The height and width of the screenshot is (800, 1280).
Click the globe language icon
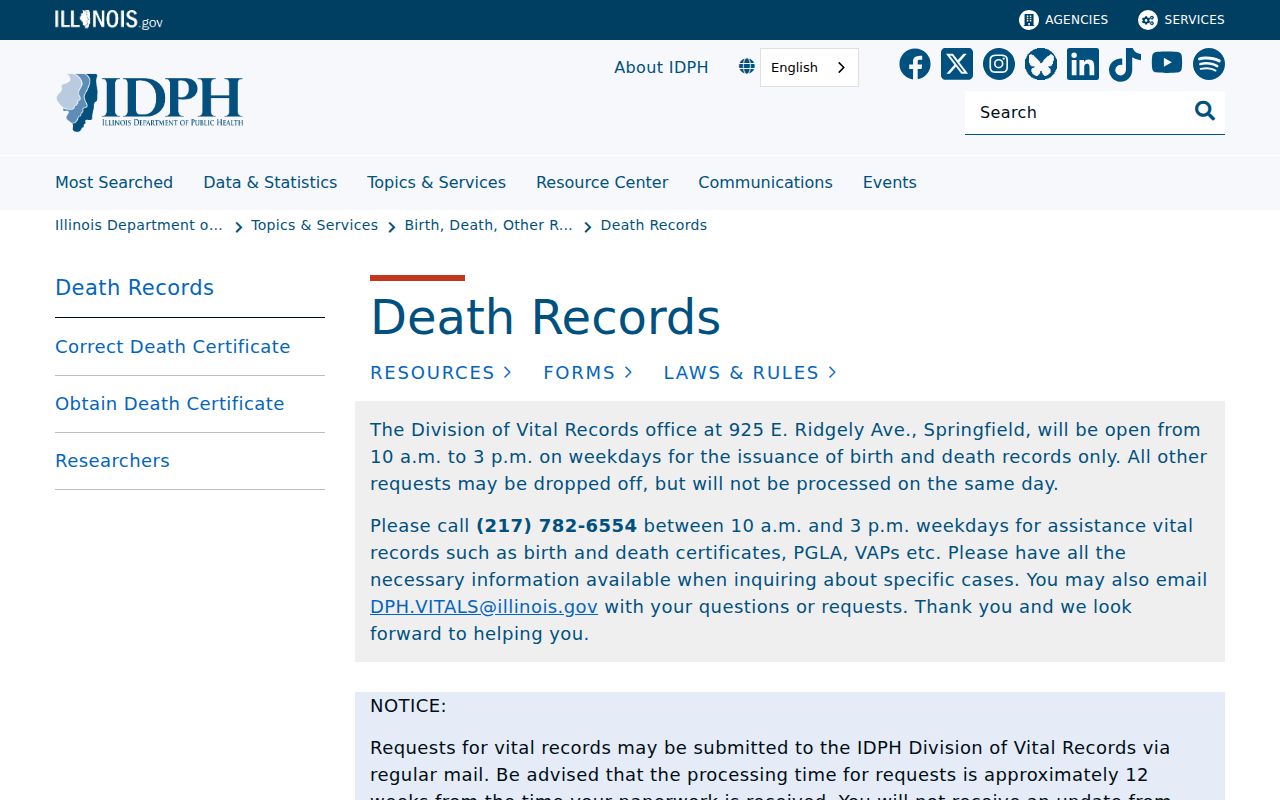pyautogui.click(x=747, y=67)
